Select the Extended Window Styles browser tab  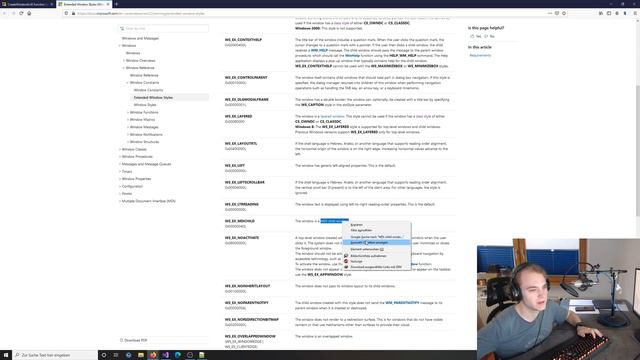[84, 4]
